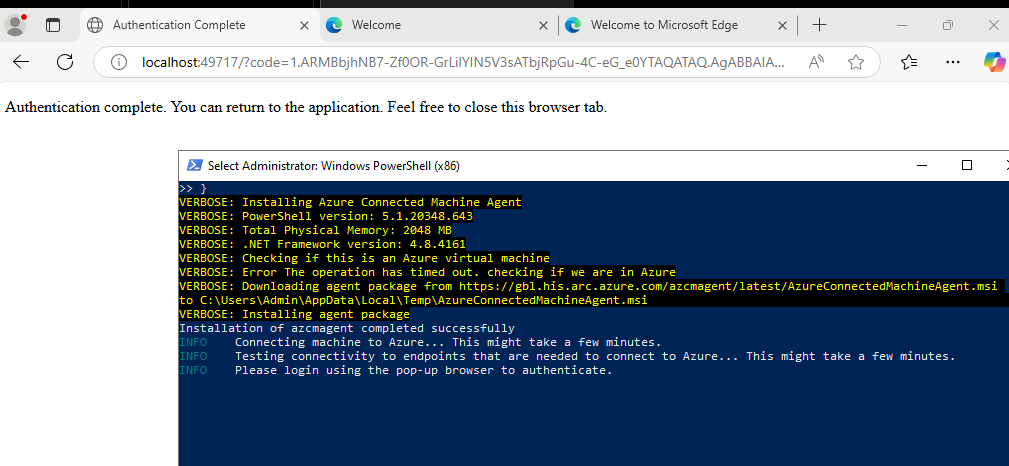Click the 'PowerShell version: 5.1.20348.643' line
This screenshot has height=466, width=1009.
click(x=326, y=216)
